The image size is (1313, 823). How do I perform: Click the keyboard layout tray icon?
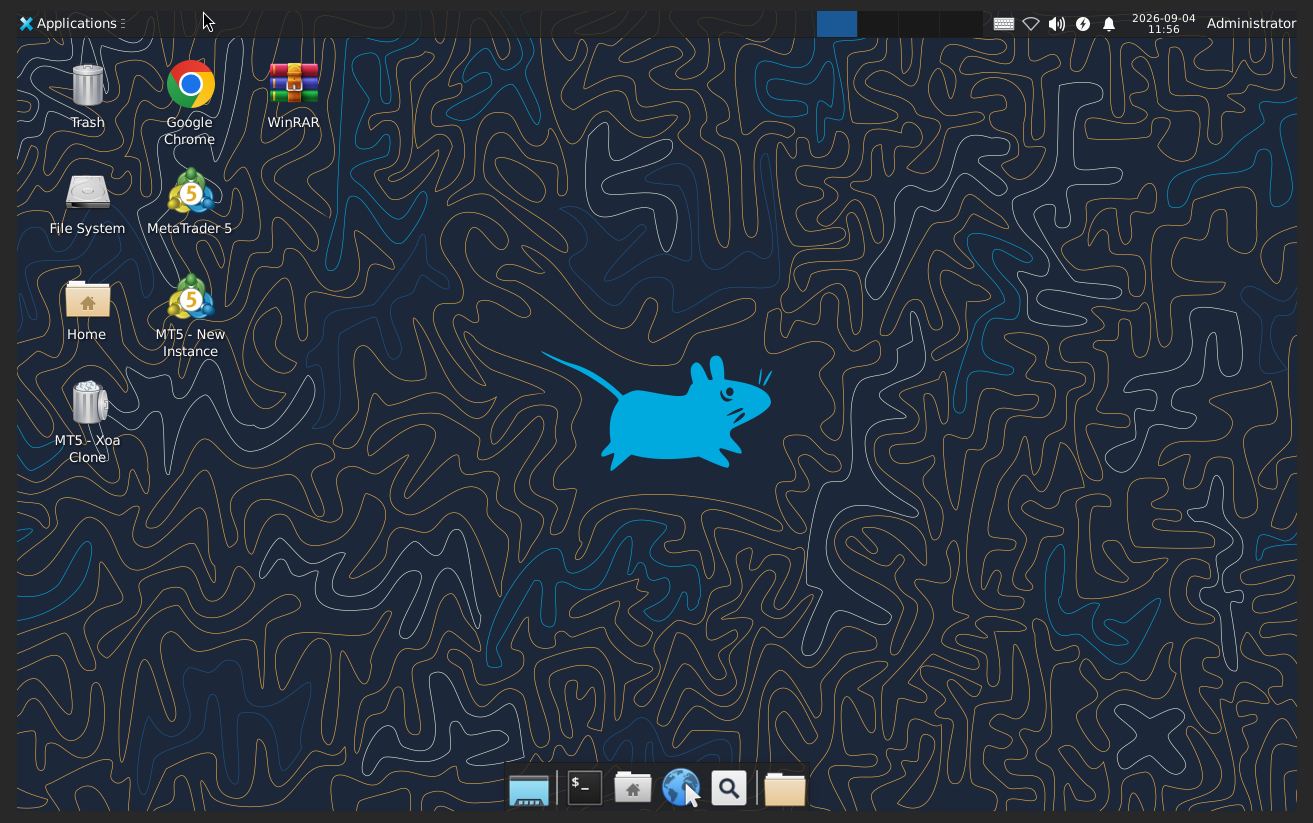(x=1004, y=24)
